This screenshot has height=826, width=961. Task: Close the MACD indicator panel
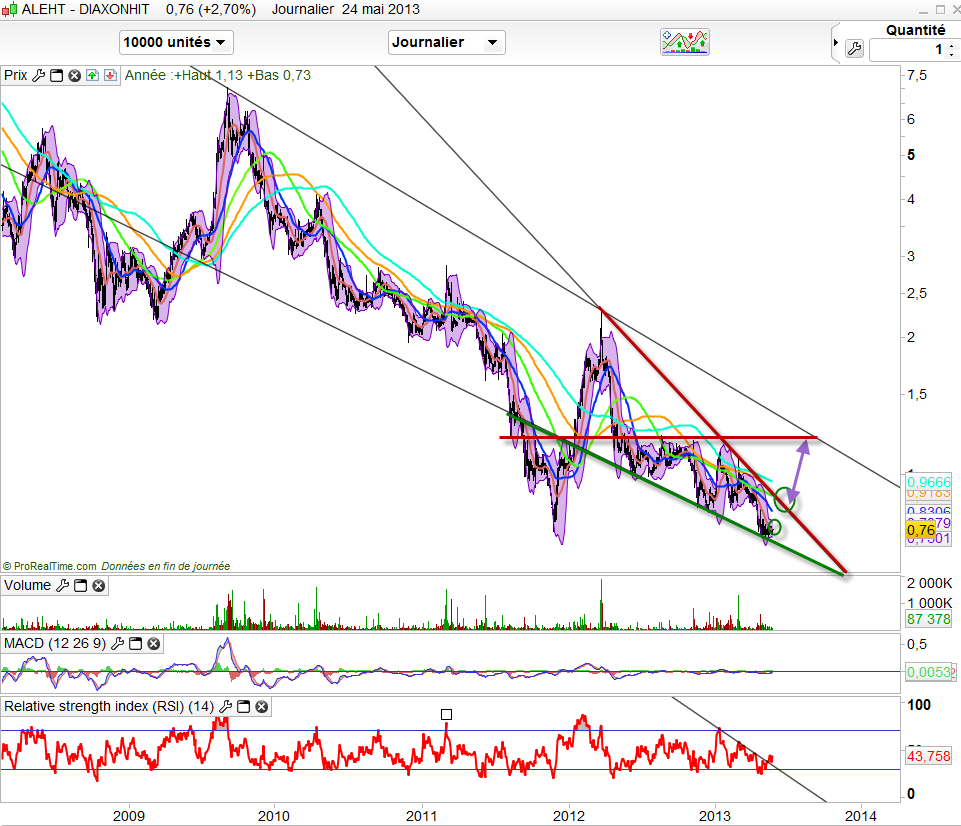point(152,644)
